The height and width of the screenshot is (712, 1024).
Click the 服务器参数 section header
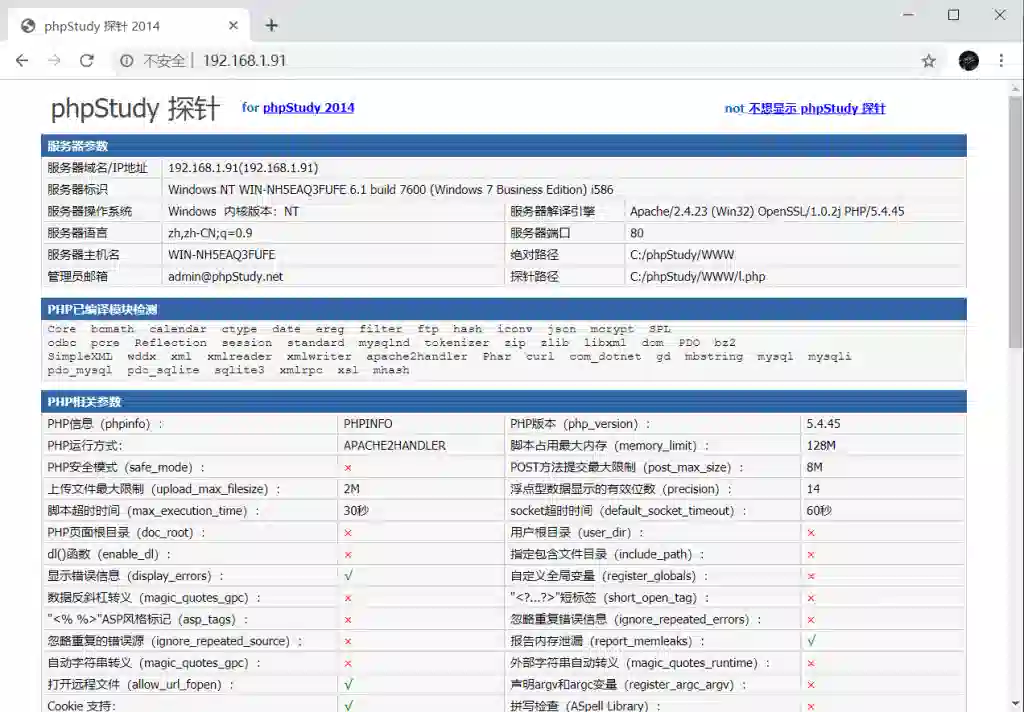(504, 146)
